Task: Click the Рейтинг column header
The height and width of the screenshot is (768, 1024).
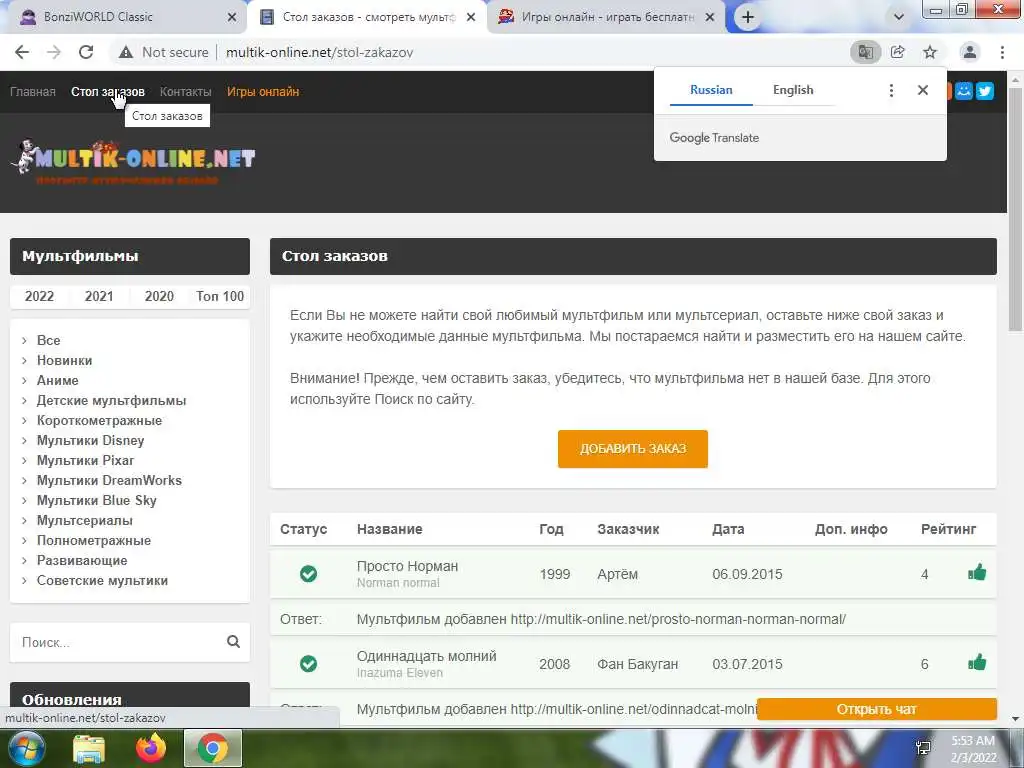Action: tap(948, 529)
